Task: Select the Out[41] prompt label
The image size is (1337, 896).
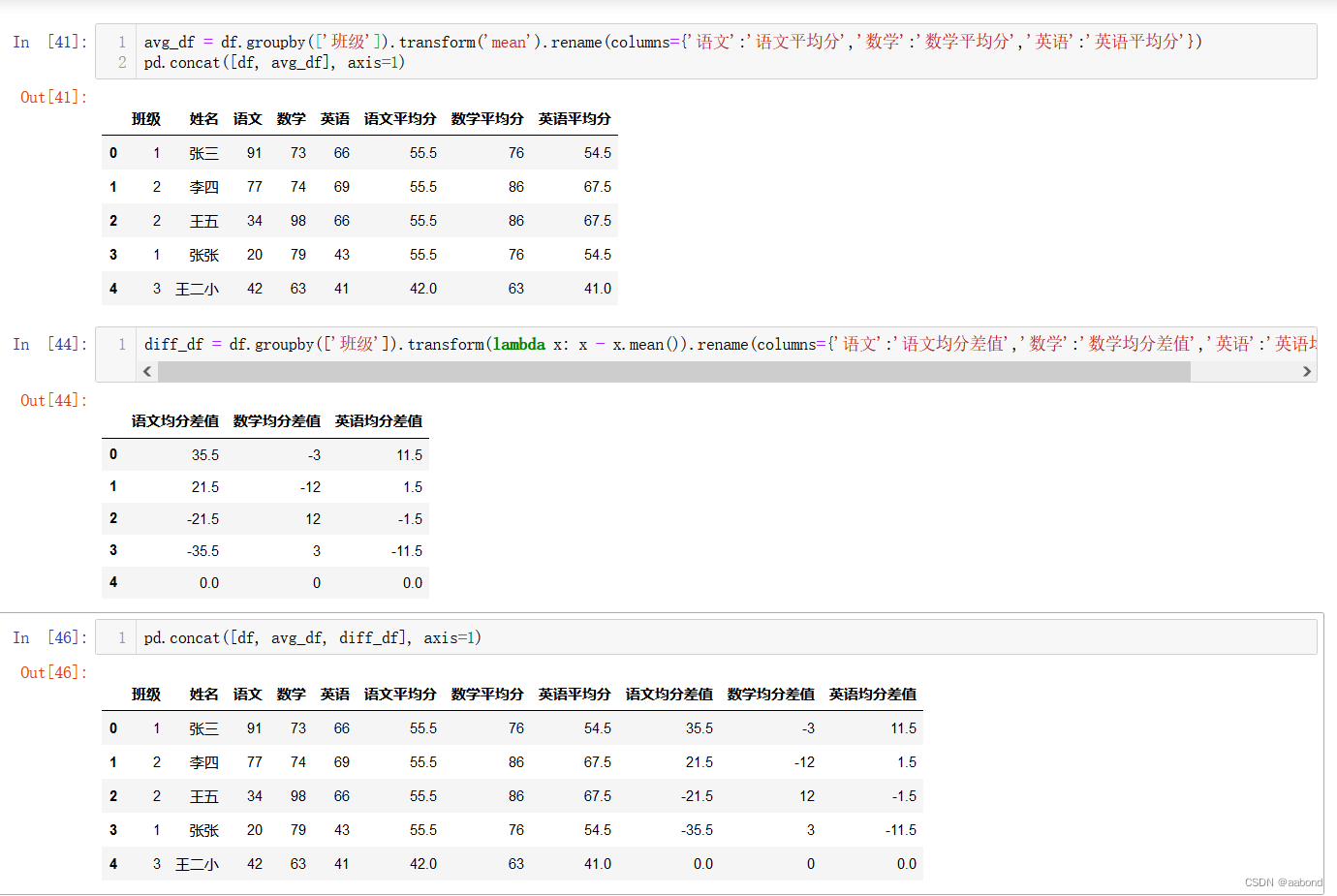Action: point(53,97)
